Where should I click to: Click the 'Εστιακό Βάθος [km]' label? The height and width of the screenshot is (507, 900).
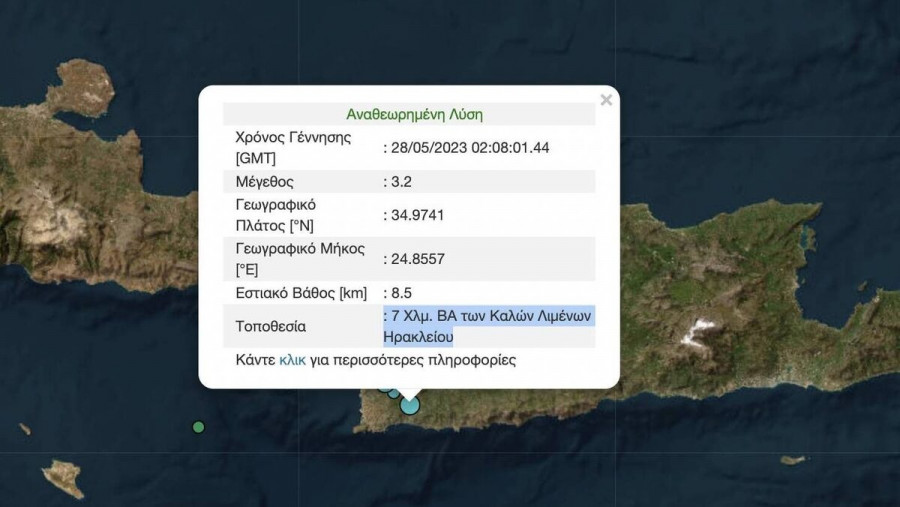click(x=301, y=293)
